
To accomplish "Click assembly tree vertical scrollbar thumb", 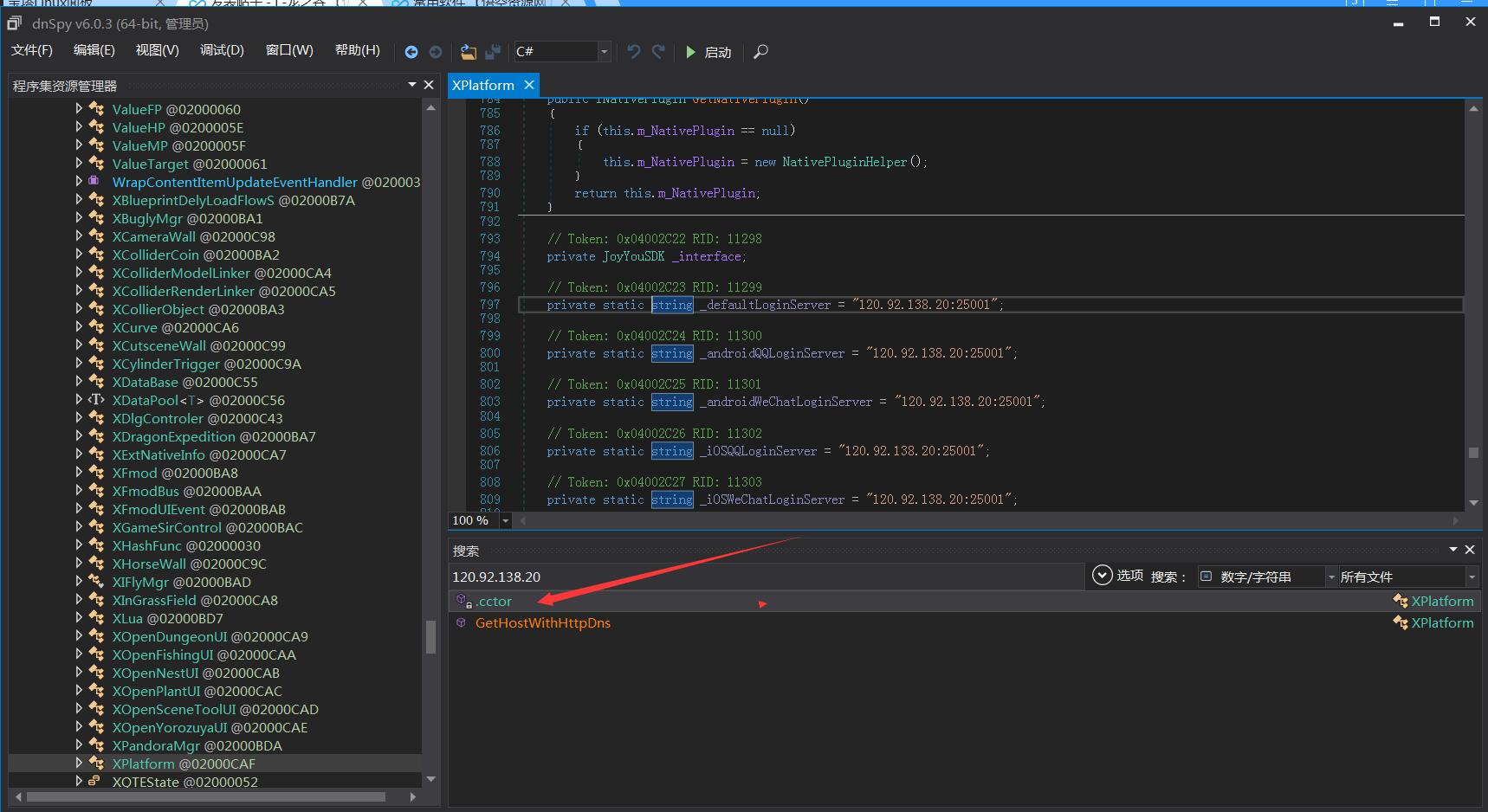I will [x=430, y=638].
